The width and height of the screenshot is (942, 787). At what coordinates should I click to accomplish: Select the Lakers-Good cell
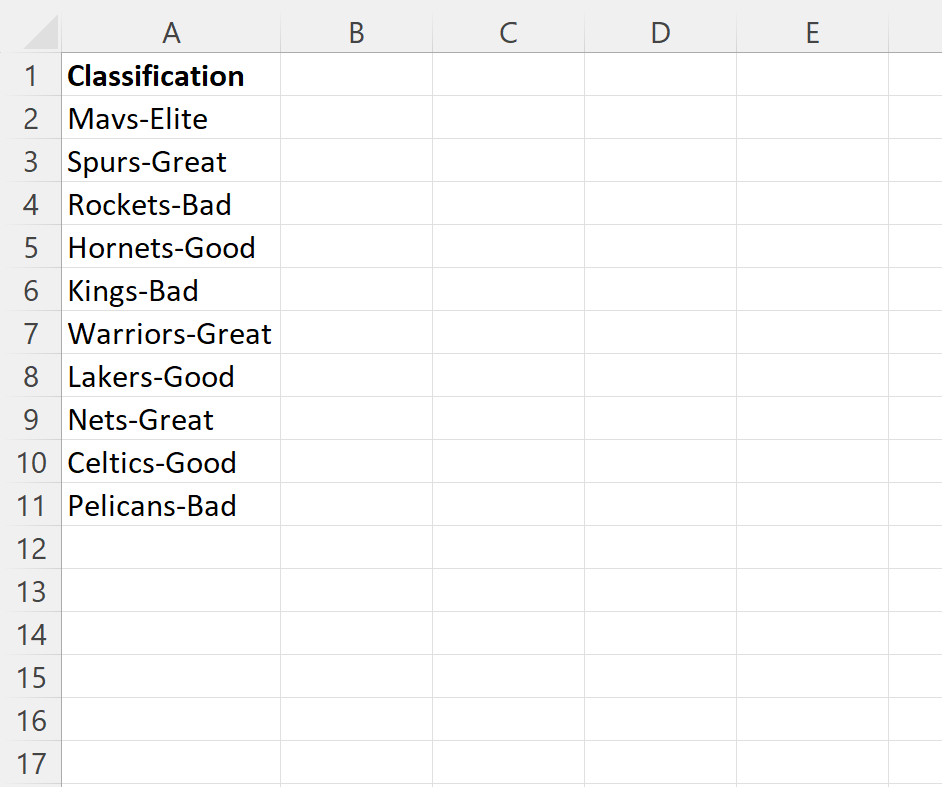point(171,376)
